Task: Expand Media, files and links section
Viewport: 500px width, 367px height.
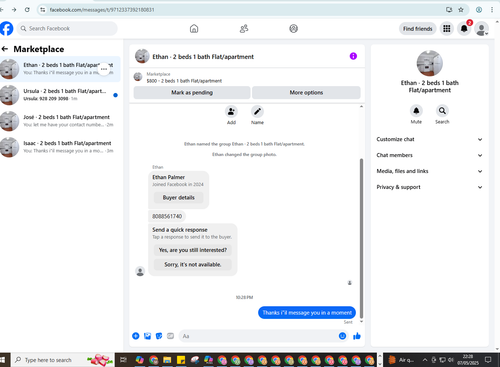Action: click(430, 171)
